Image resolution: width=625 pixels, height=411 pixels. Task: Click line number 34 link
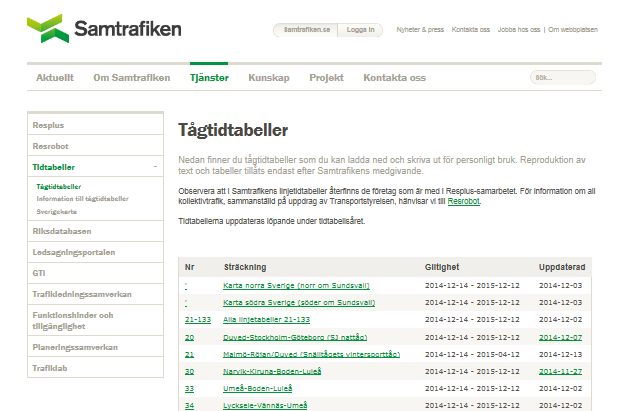pyautogui.click(x=189, y=406)
